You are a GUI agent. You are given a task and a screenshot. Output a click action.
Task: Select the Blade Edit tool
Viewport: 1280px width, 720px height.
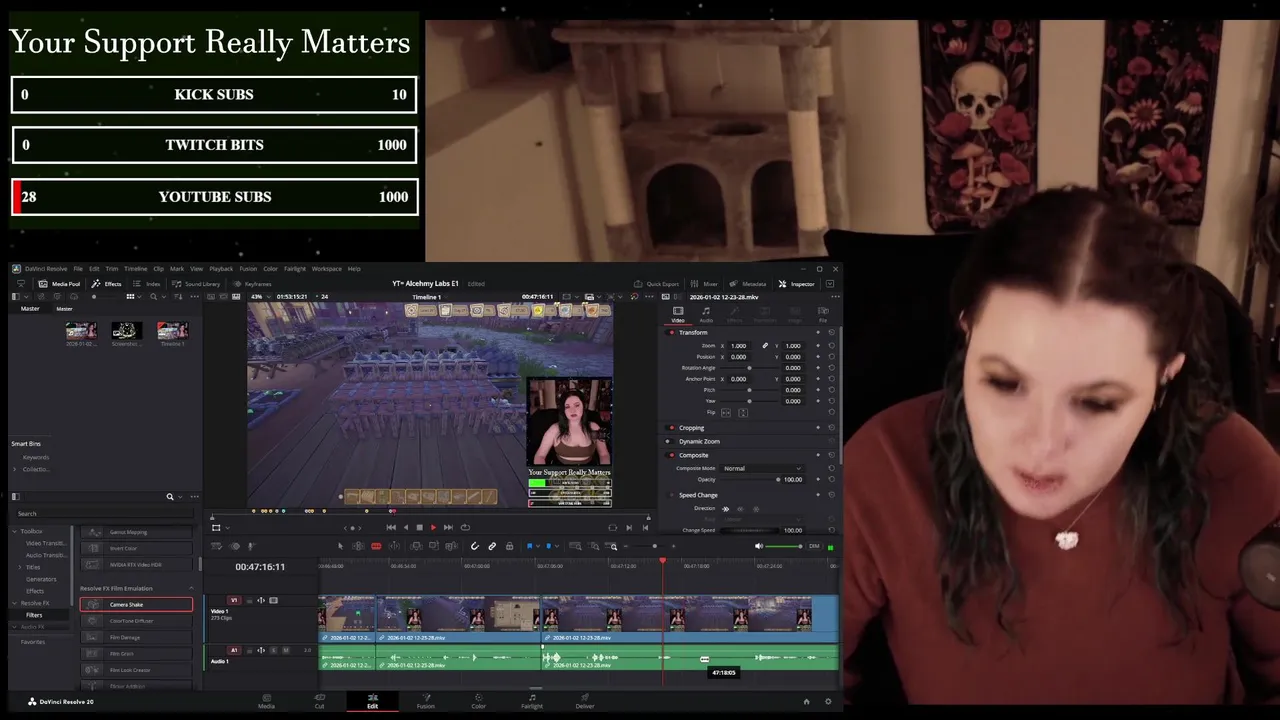376,546
